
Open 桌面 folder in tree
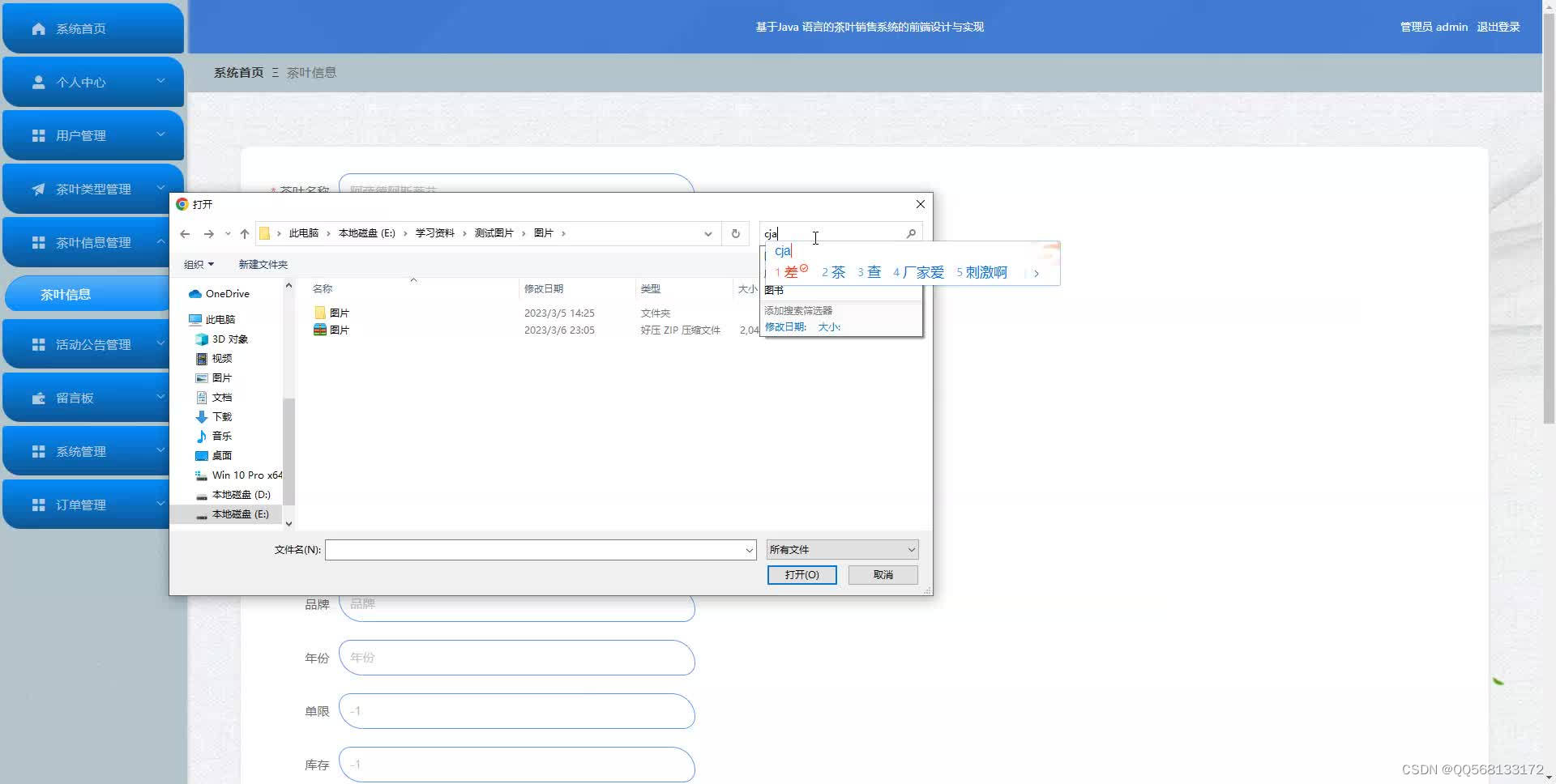(214, 455)
